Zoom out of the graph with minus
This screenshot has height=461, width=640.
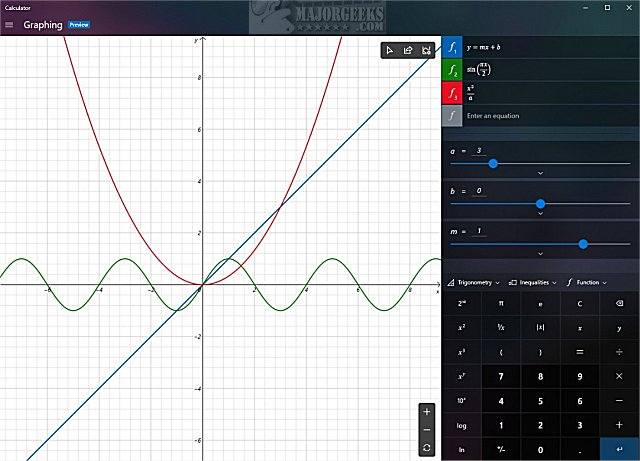click(x=427, y=430)
